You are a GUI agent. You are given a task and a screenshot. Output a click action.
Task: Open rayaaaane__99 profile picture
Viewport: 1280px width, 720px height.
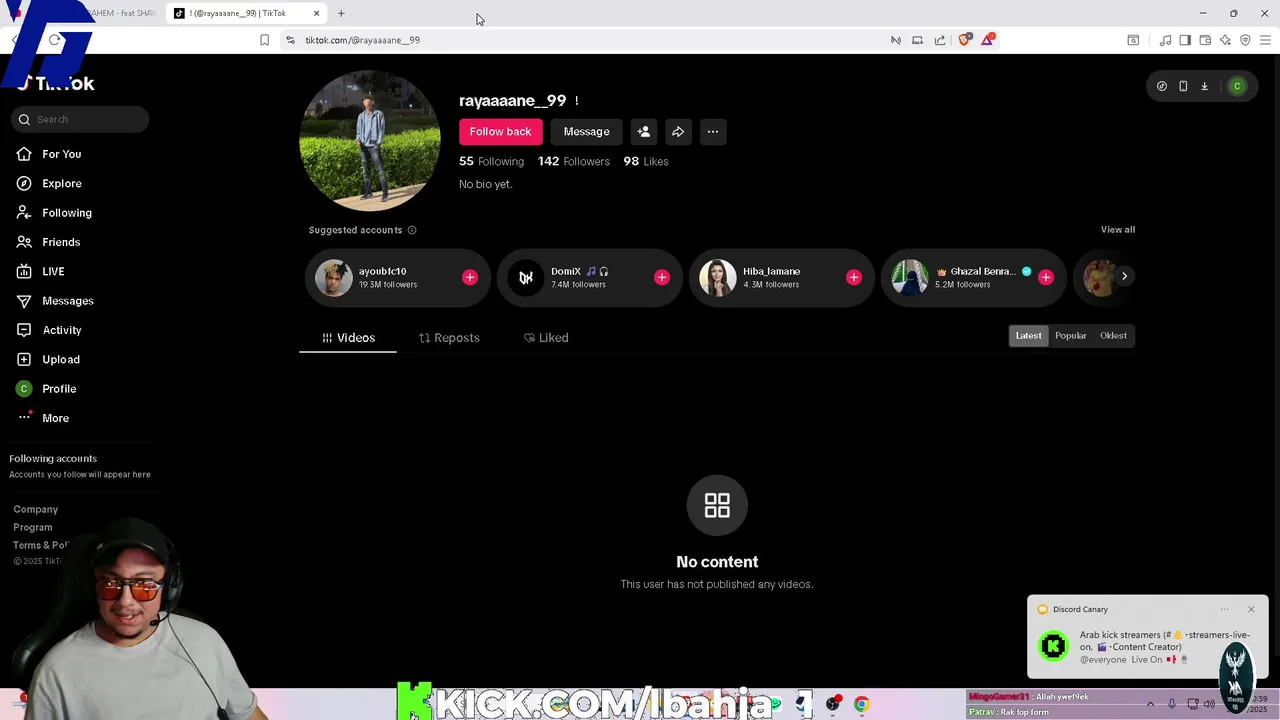(370, 141)
